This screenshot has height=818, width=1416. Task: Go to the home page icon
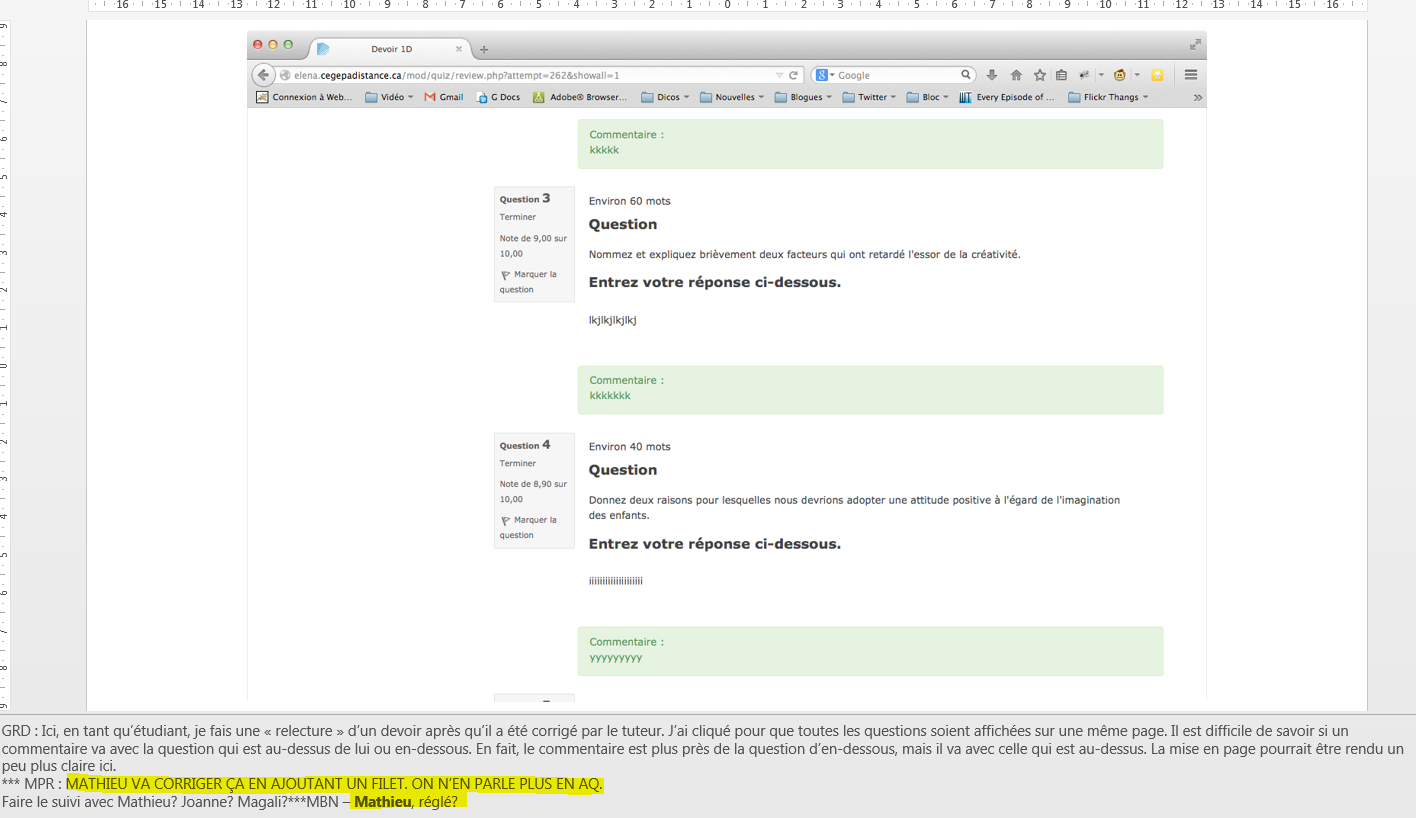tap(1016, 75)
